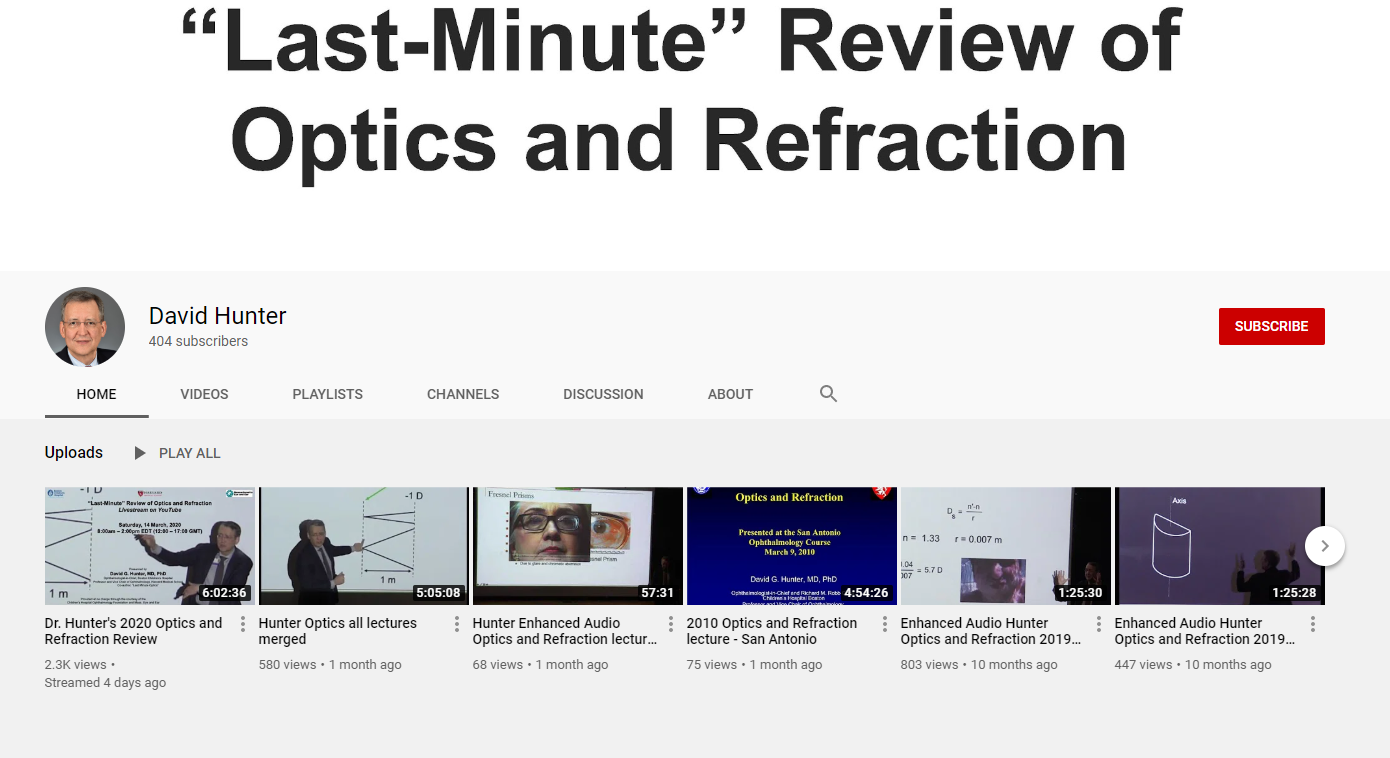
Task: Open the Uploads section link
Action: tap(74, 453)
